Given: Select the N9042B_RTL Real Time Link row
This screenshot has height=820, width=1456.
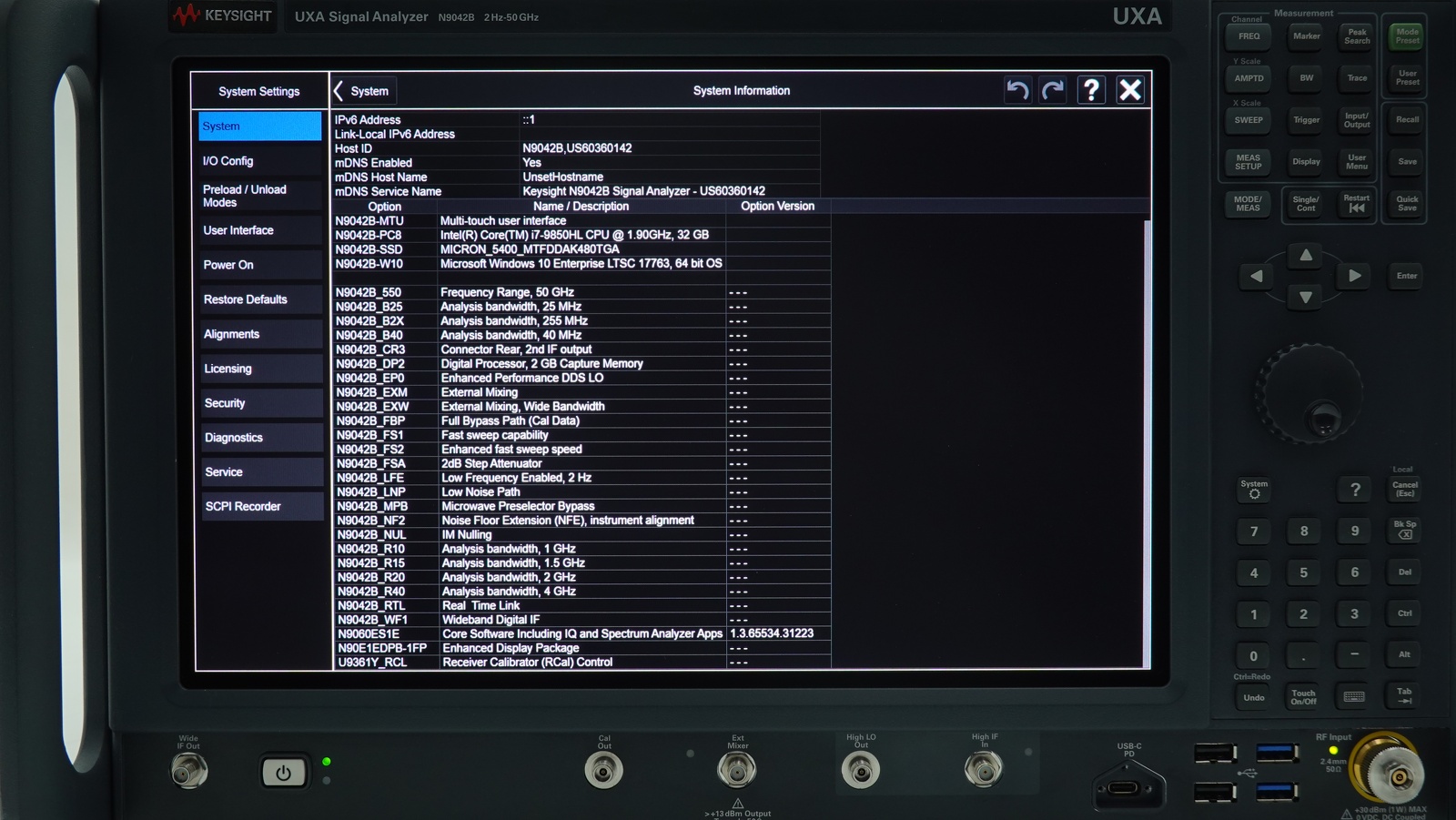Looking at the screenshot, I should tap(581, 605).
